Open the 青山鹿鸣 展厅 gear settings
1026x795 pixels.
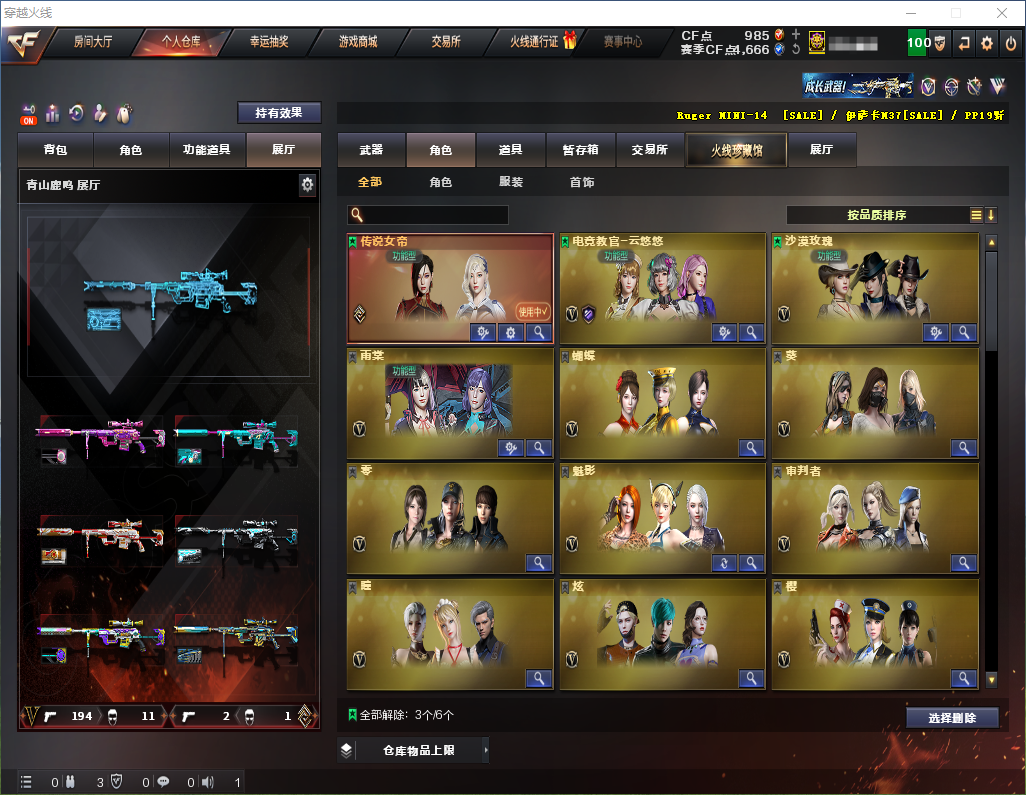tap(307, 185)
